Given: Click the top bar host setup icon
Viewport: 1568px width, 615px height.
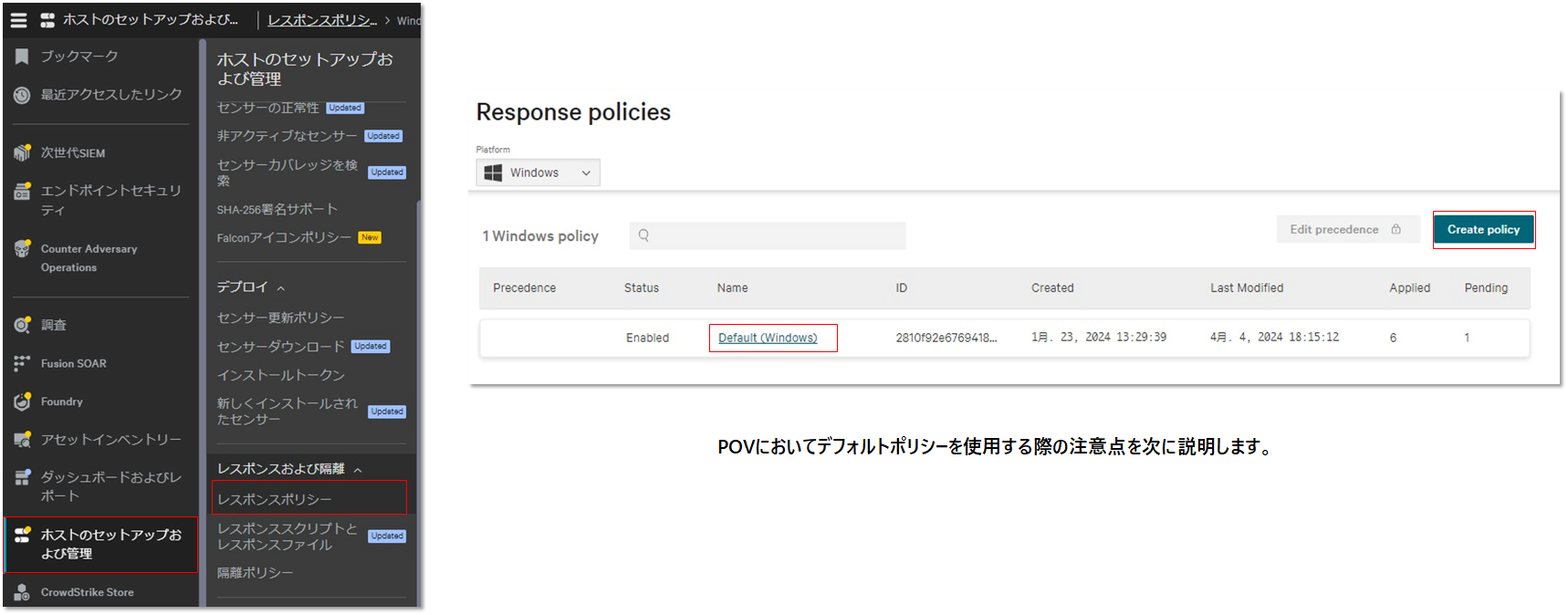Looking at the screenshot, I should (x=47, y=19).
